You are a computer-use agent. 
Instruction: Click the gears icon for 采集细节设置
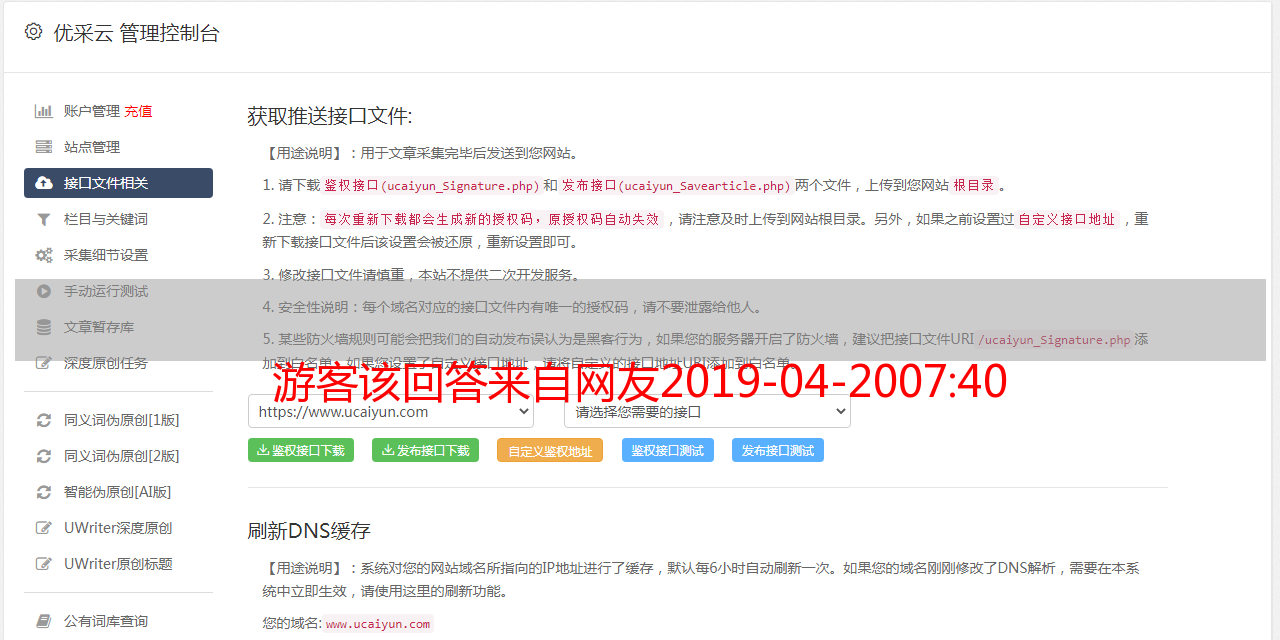click(44, 255)
